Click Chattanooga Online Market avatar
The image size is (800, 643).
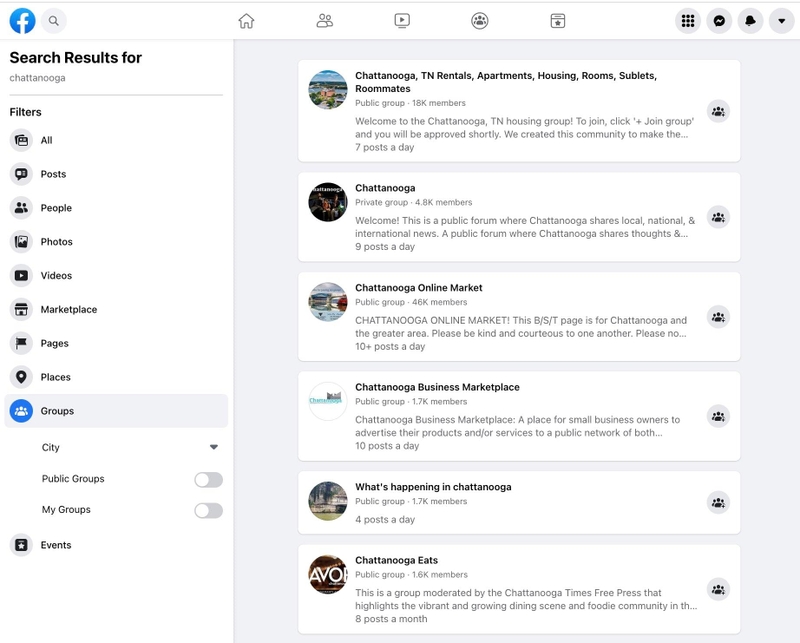pos(328,302)
